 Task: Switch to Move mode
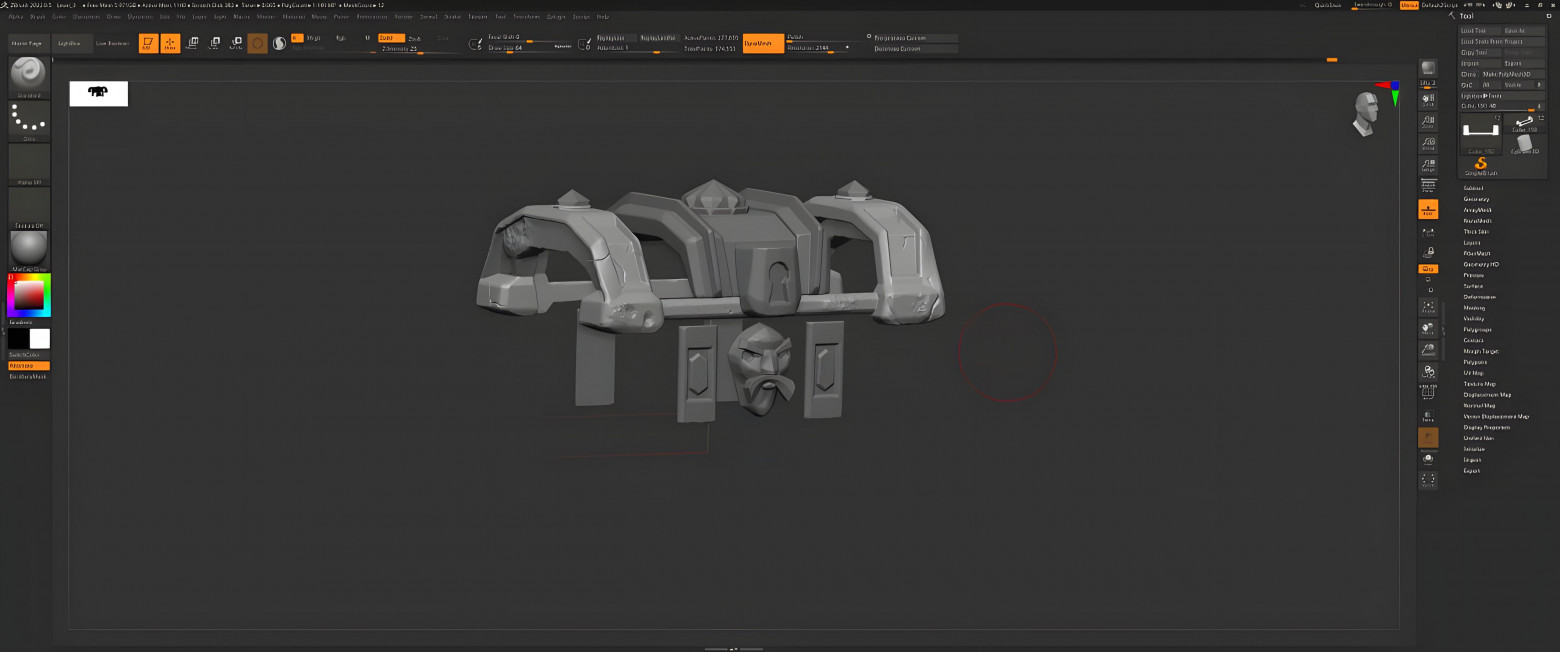tap(192, 42)
